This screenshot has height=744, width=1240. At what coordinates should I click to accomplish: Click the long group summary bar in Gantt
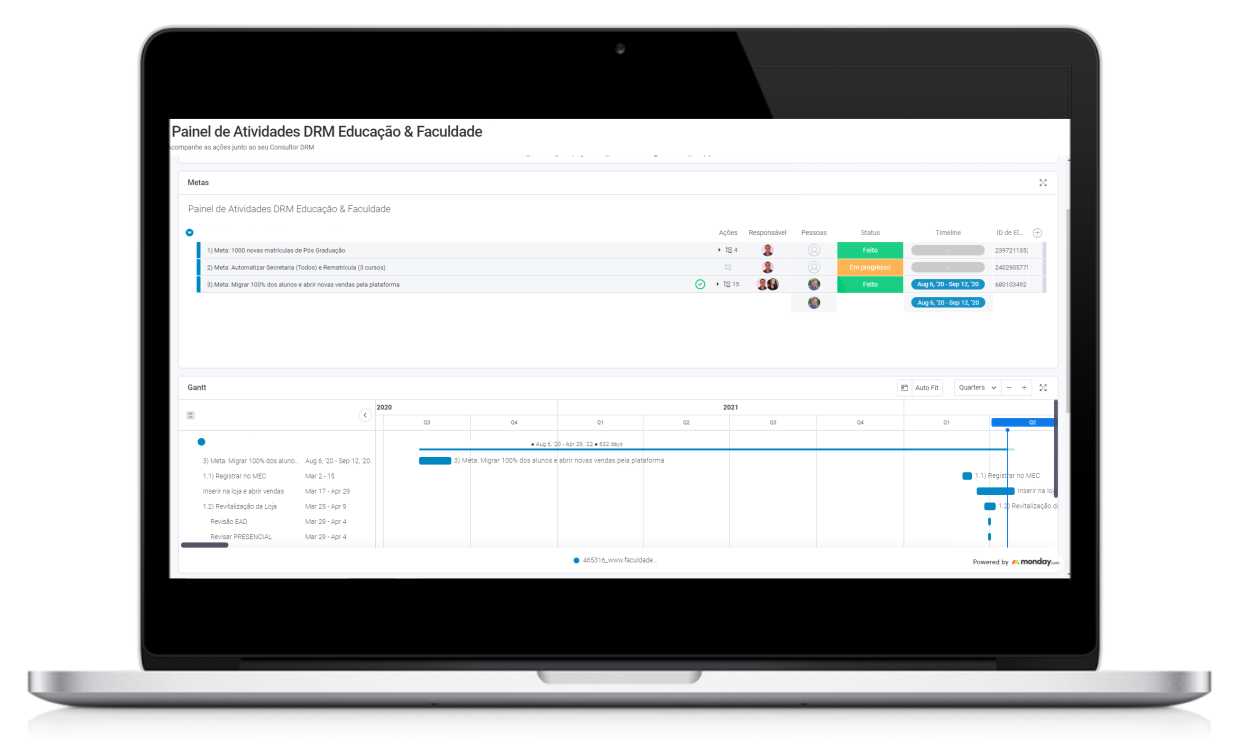[715, 450]
